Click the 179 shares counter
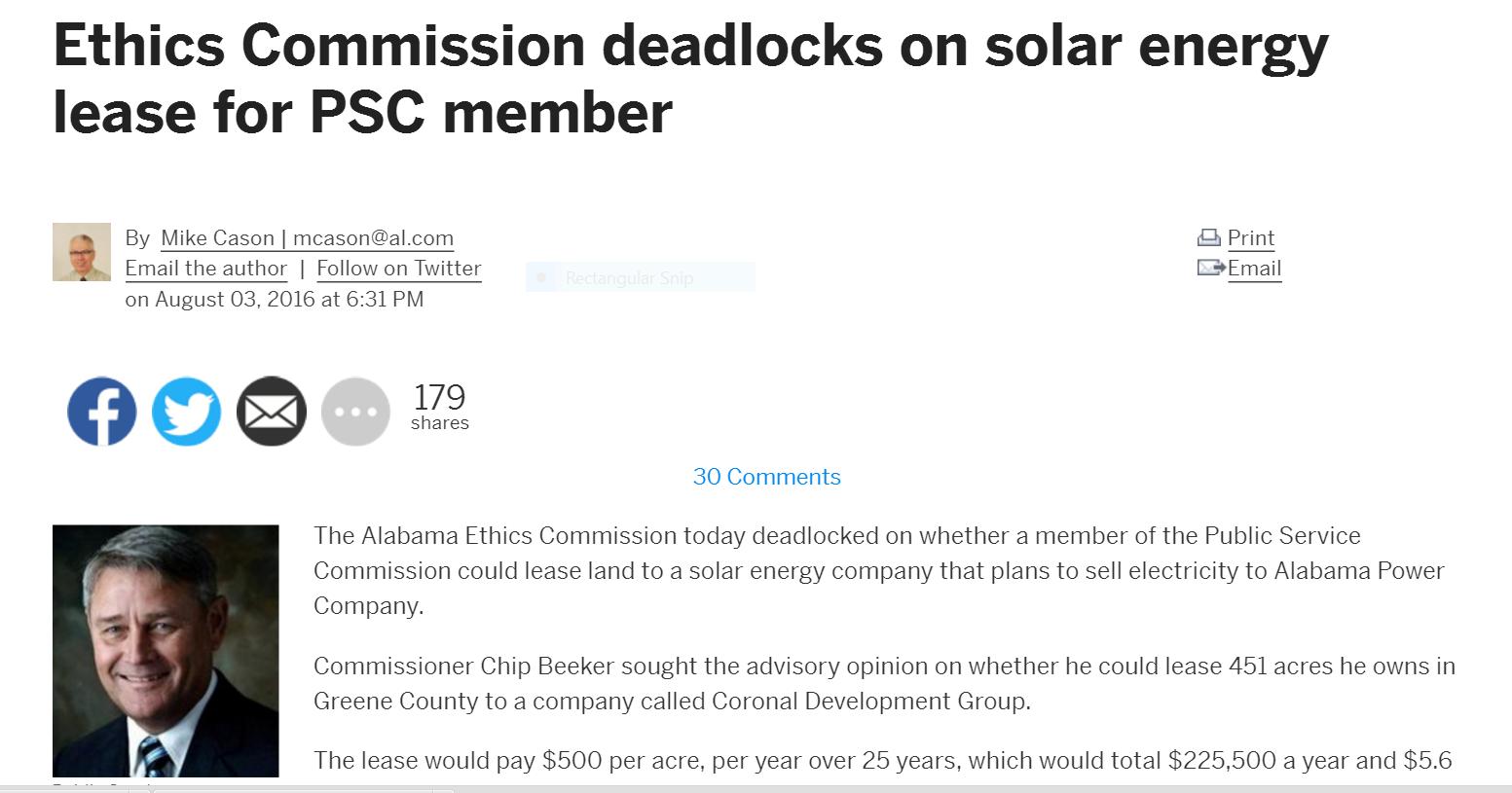Screen dimensions: 1512x793 coord(440,406)
